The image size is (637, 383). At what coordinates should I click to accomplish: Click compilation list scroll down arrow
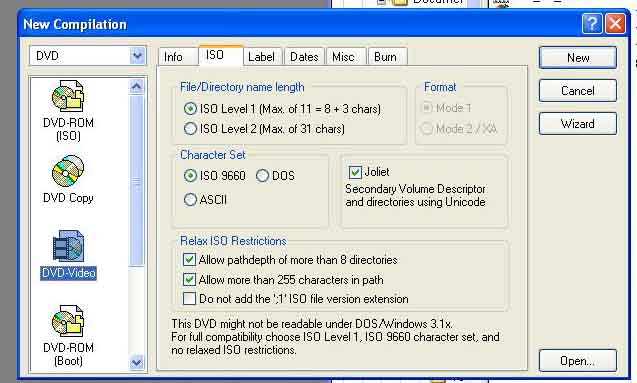pos(136,362)
